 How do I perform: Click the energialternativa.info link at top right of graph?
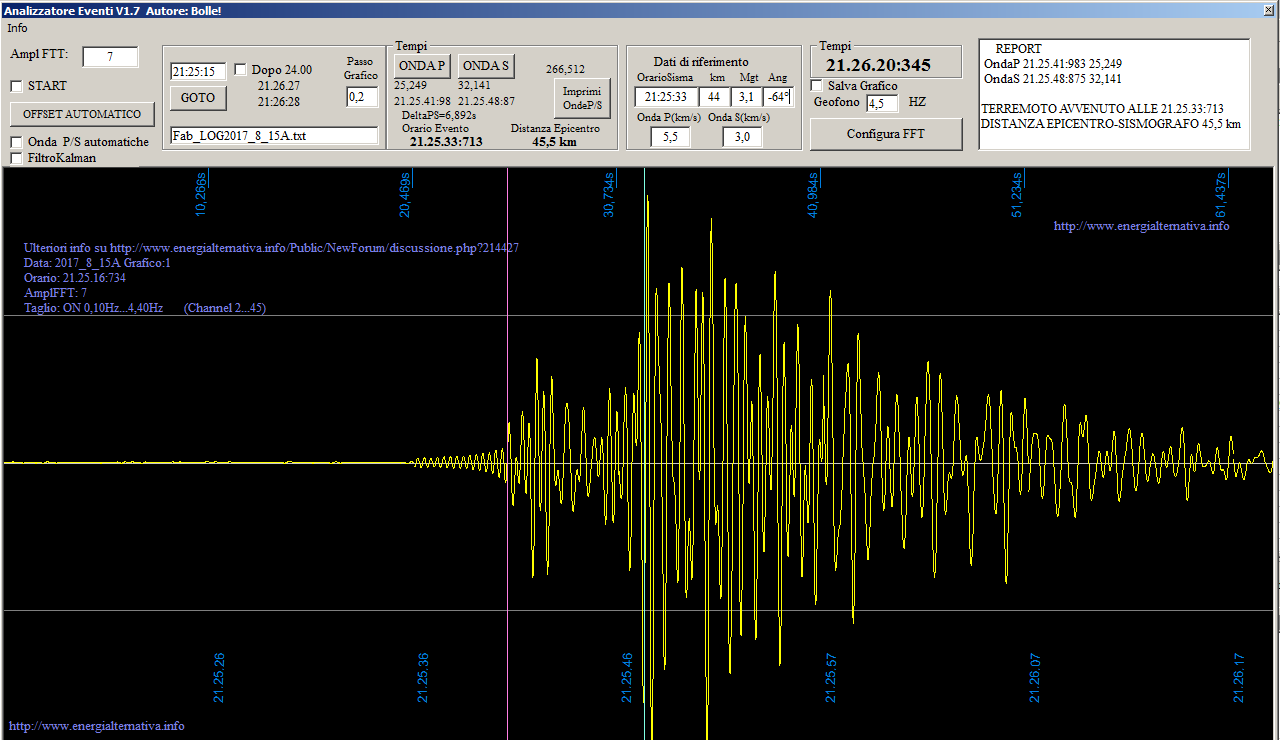point(1142,226)
